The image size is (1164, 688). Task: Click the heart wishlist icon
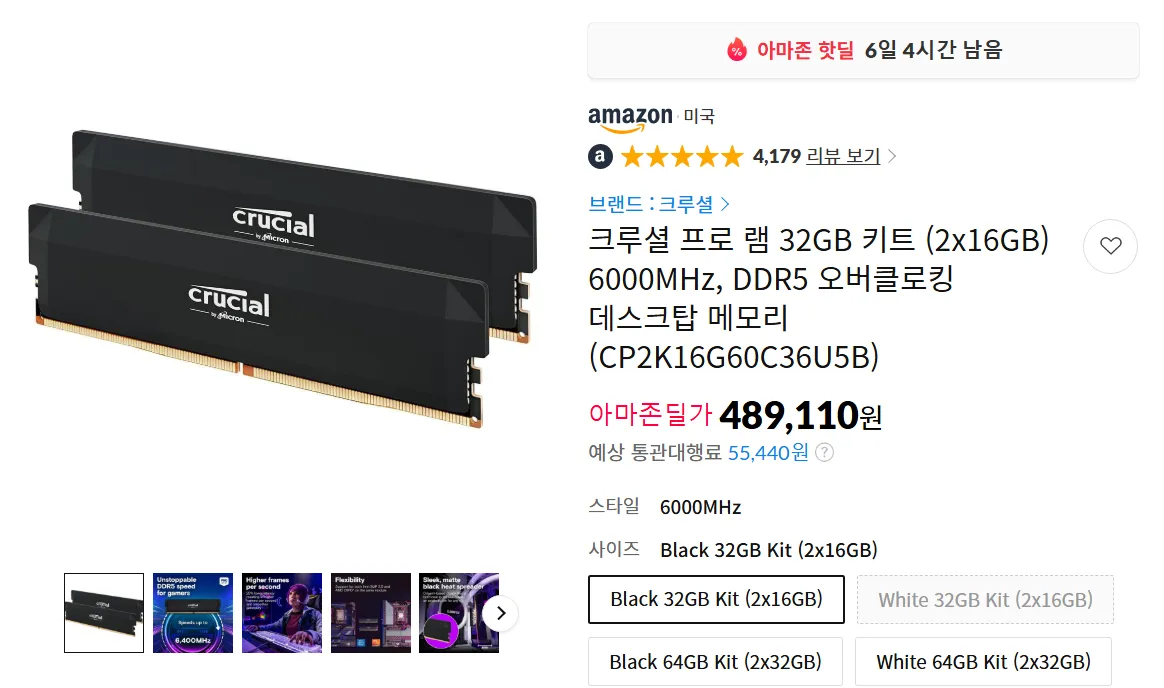[x=1110, y=246]
